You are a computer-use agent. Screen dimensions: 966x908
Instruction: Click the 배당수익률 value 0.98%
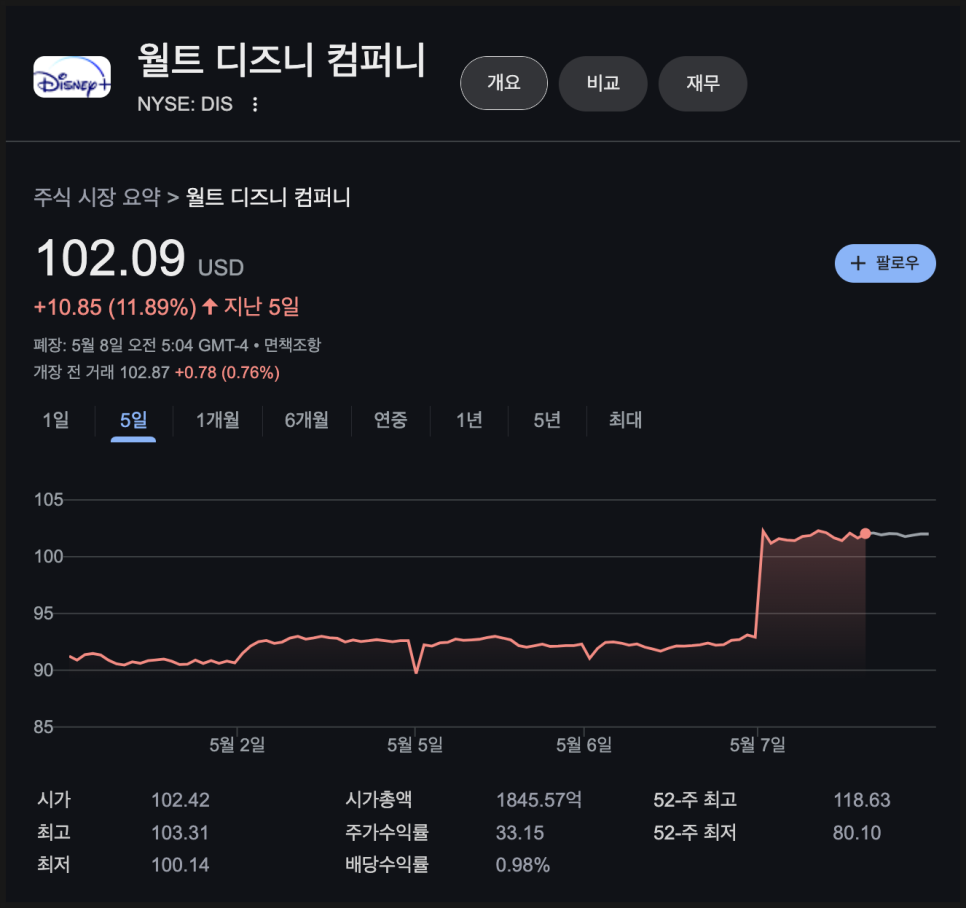click(x=522, y=865)
